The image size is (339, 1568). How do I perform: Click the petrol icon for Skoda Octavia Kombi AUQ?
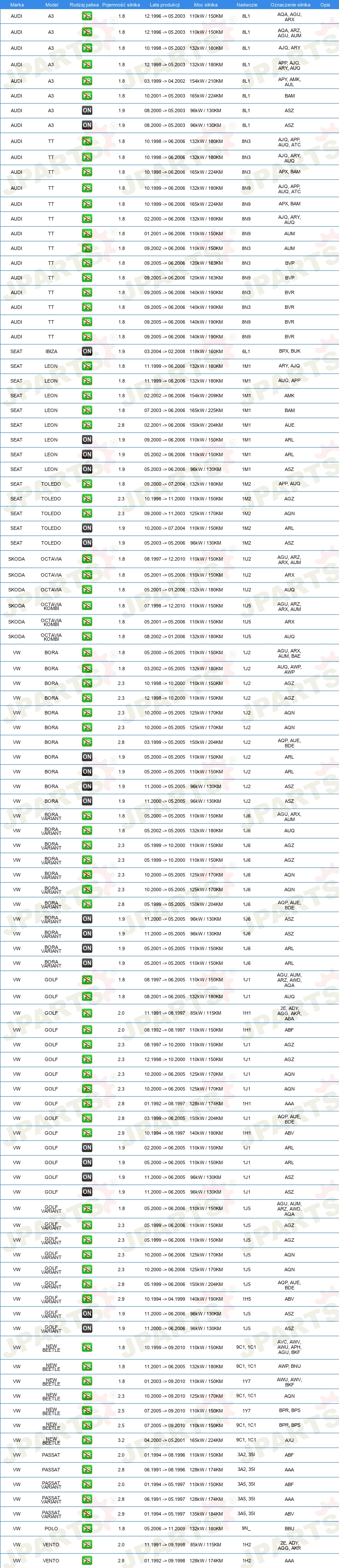[87, 637]
